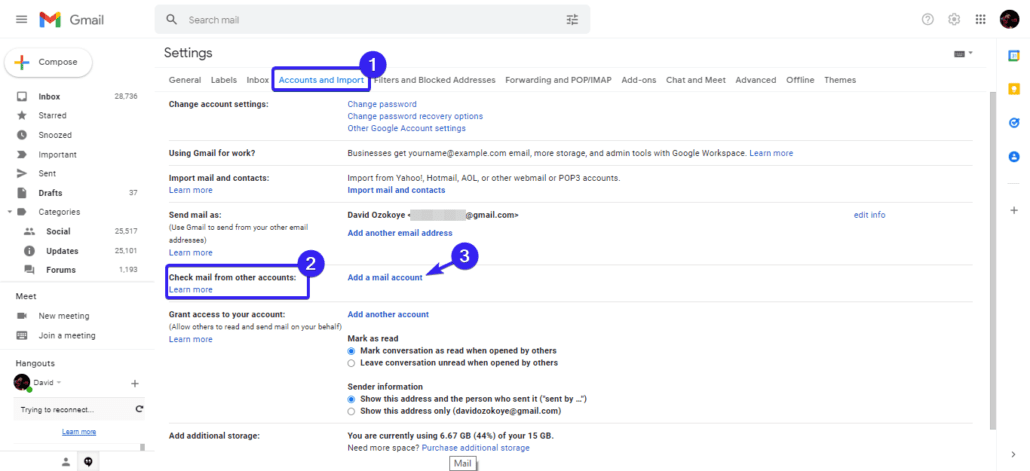Open the Settings gear icon
Screen dimensions: 1030x471
[x=954, y=20]
